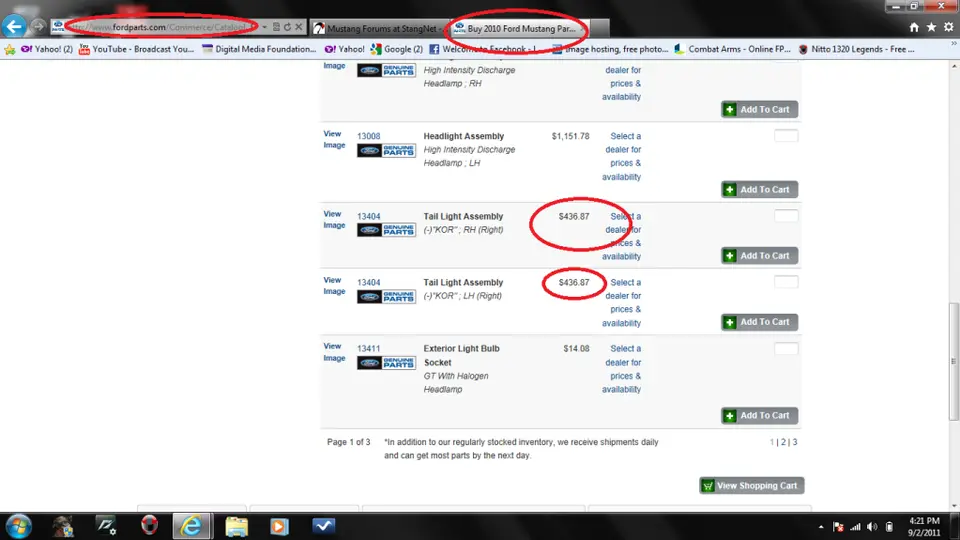Open the browser Home icon
The image size is (960, 540).
pos(914,27)
